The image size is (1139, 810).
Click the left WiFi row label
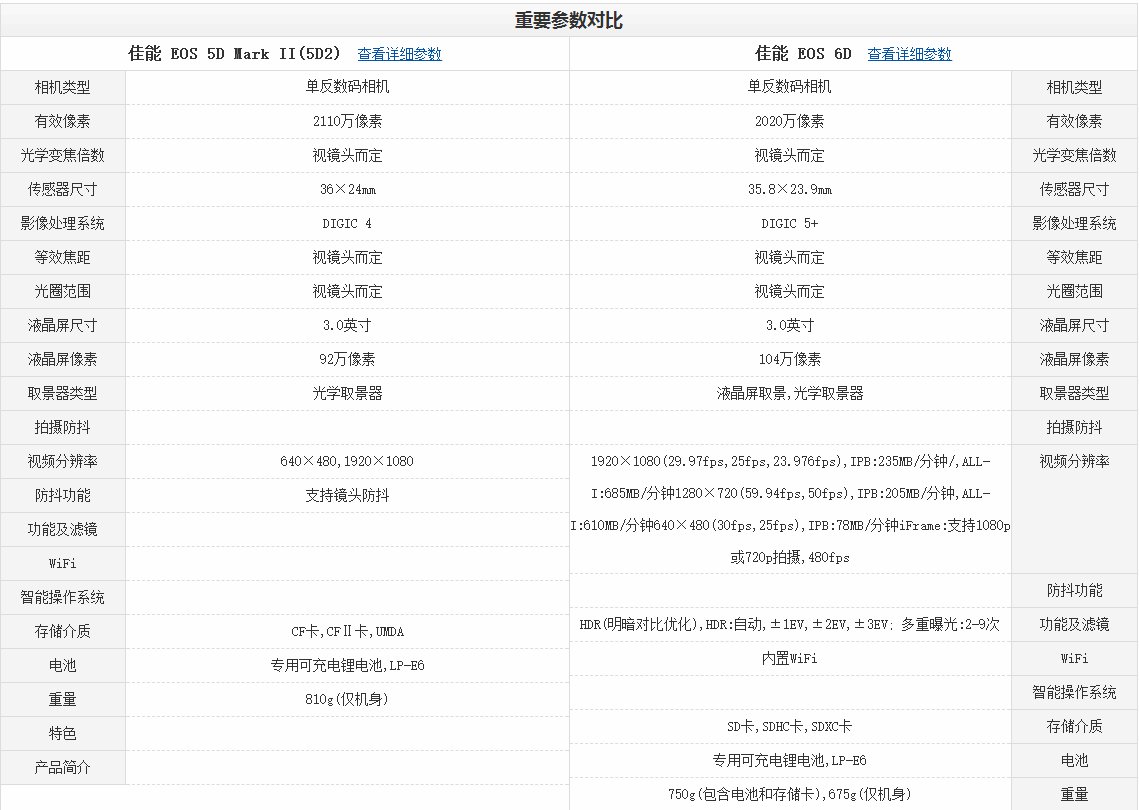(x=62, y=563)
